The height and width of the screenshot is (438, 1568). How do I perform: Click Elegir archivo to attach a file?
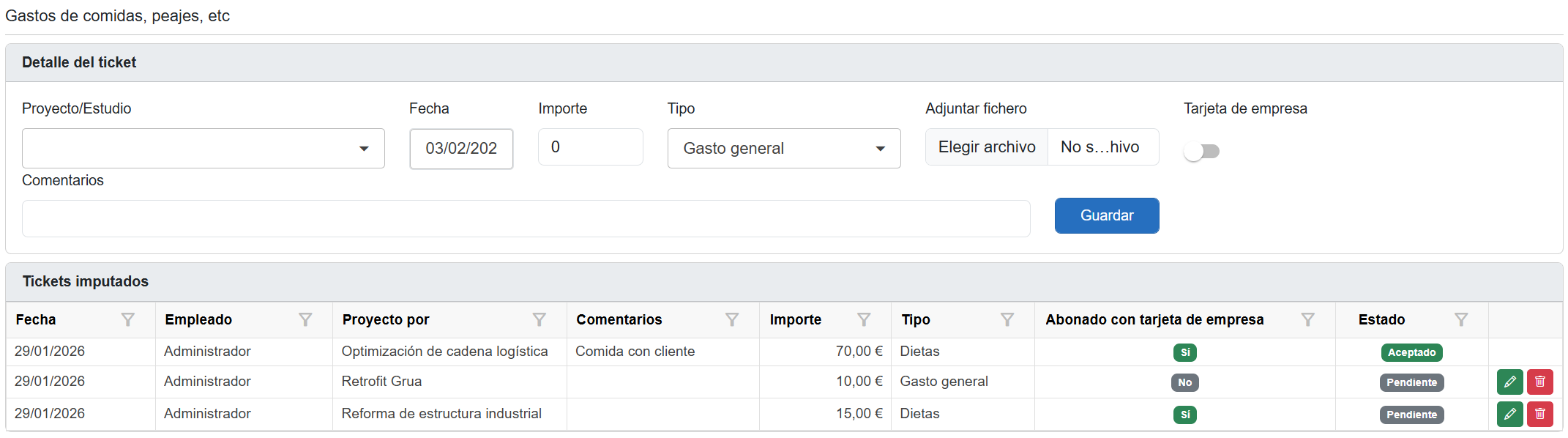click(x=987, y=147)
